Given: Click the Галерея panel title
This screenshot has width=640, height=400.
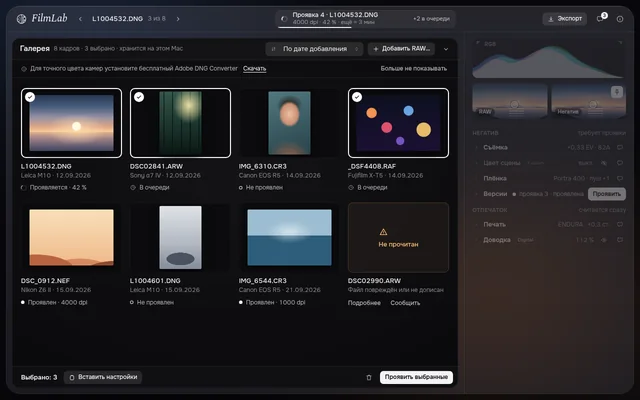Looking at the screenshot, I should [x=35, y=49].
